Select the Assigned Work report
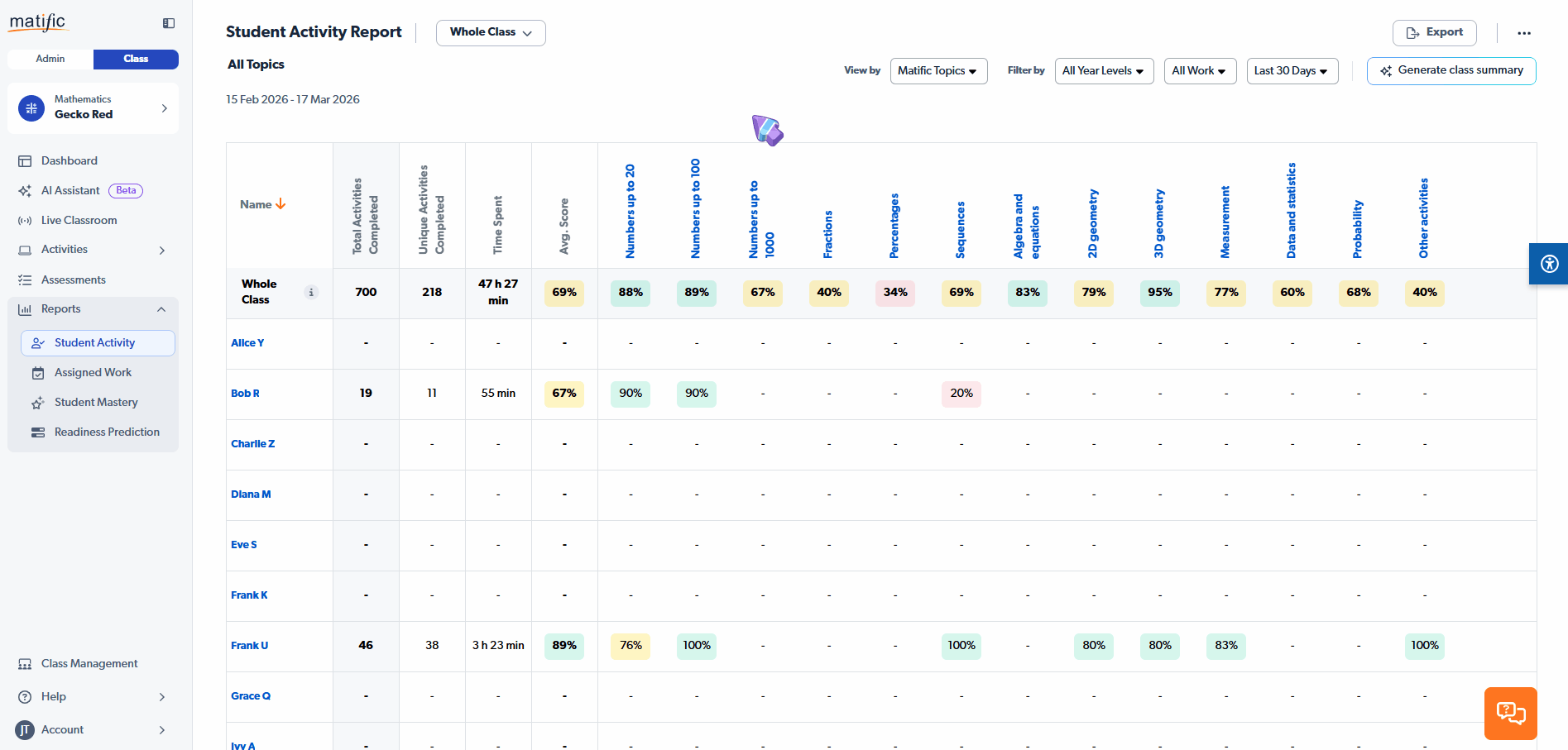The image size is (1568, 750). [92, 372]
